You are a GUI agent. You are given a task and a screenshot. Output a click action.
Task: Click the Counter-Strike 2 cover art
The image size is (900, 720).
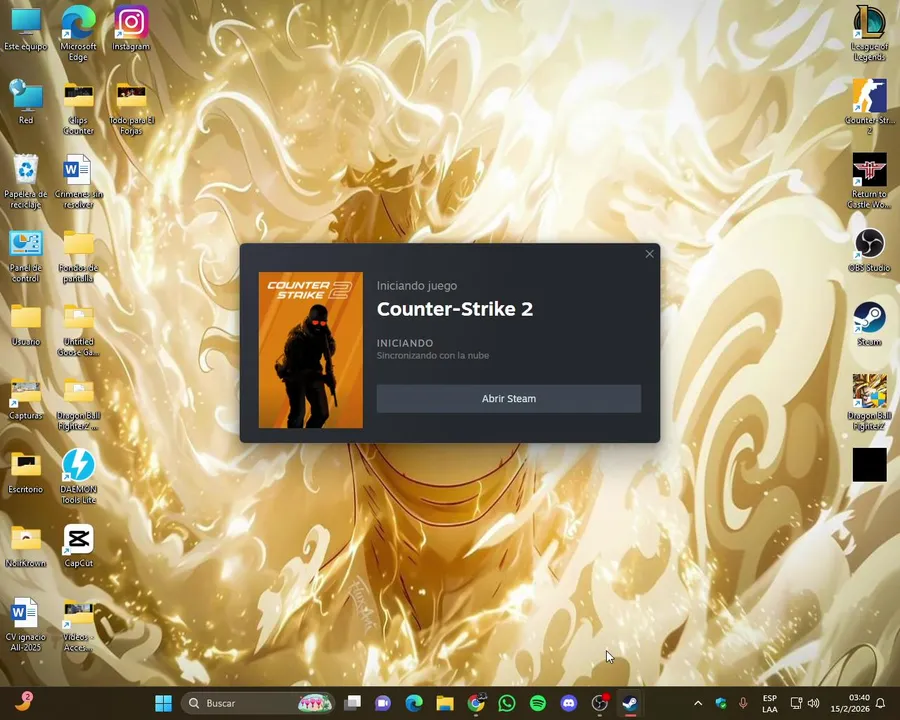[311, 350]
